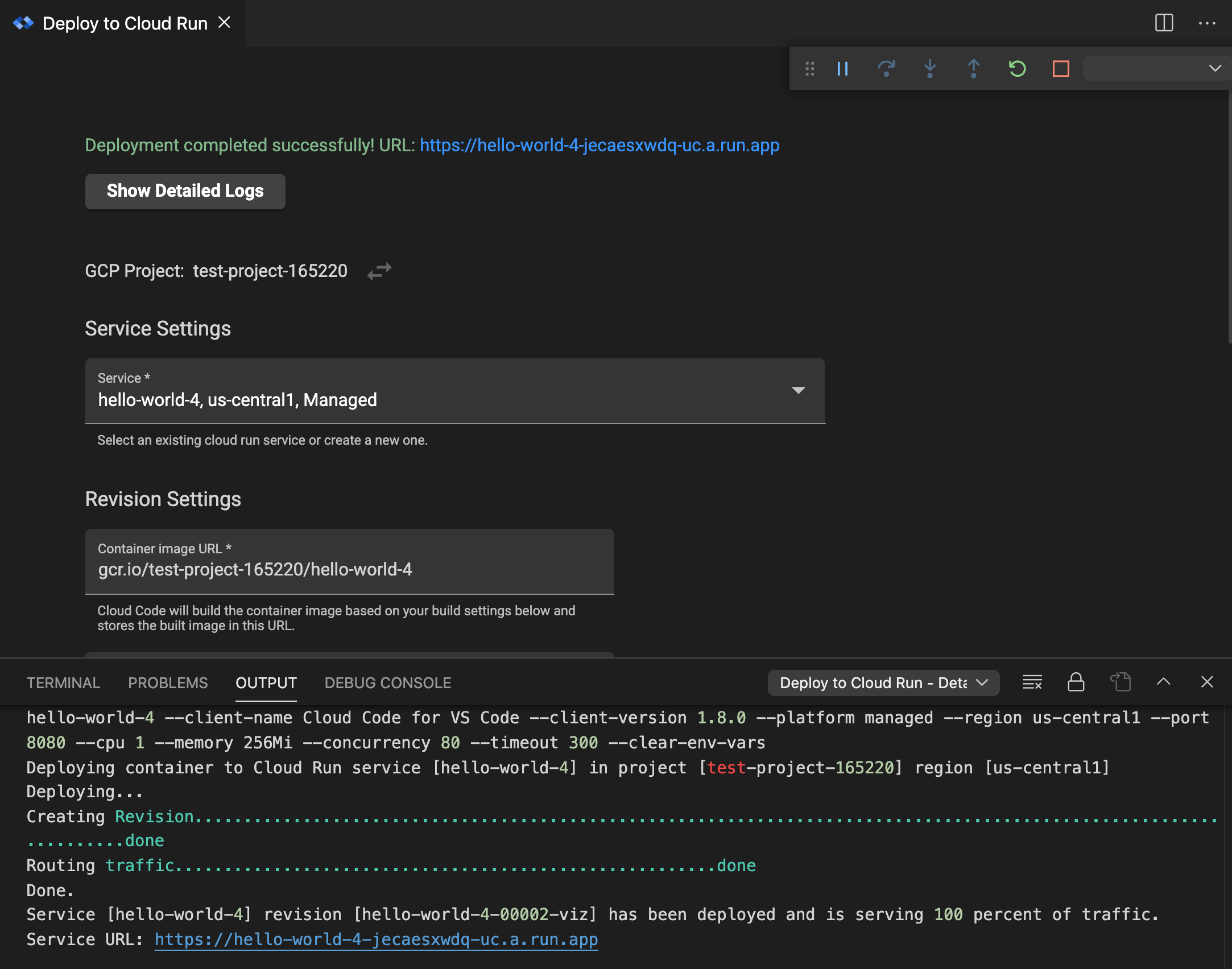Switch to the PROBLEMS tab
The height and width of the screenshot is (969, 1232).
pos(168,683)
